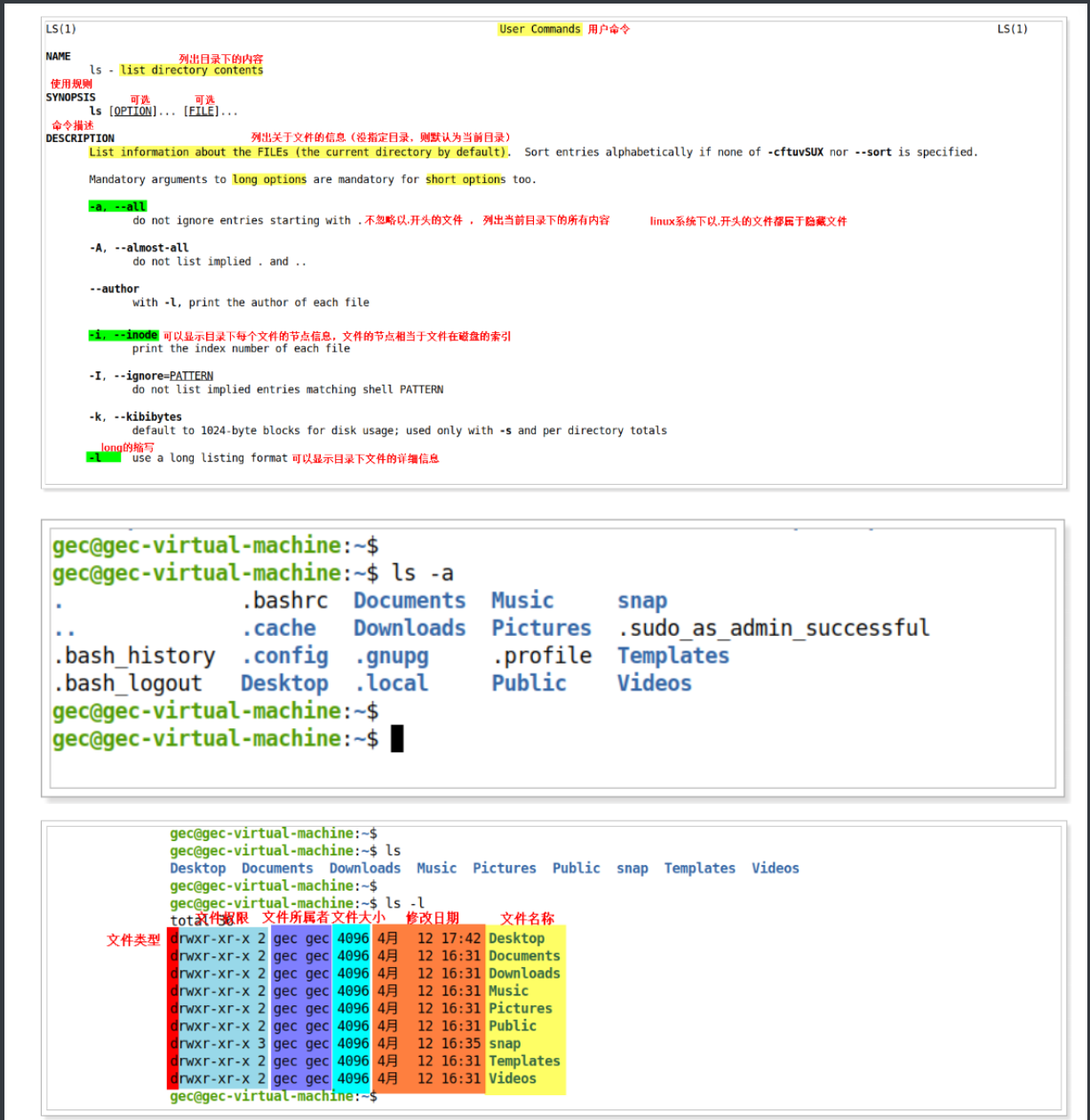The width and height of the screenshot is (1090, 1120).
Task: Click ".bashrc" in the ls -a output
Action: [285, 600]
